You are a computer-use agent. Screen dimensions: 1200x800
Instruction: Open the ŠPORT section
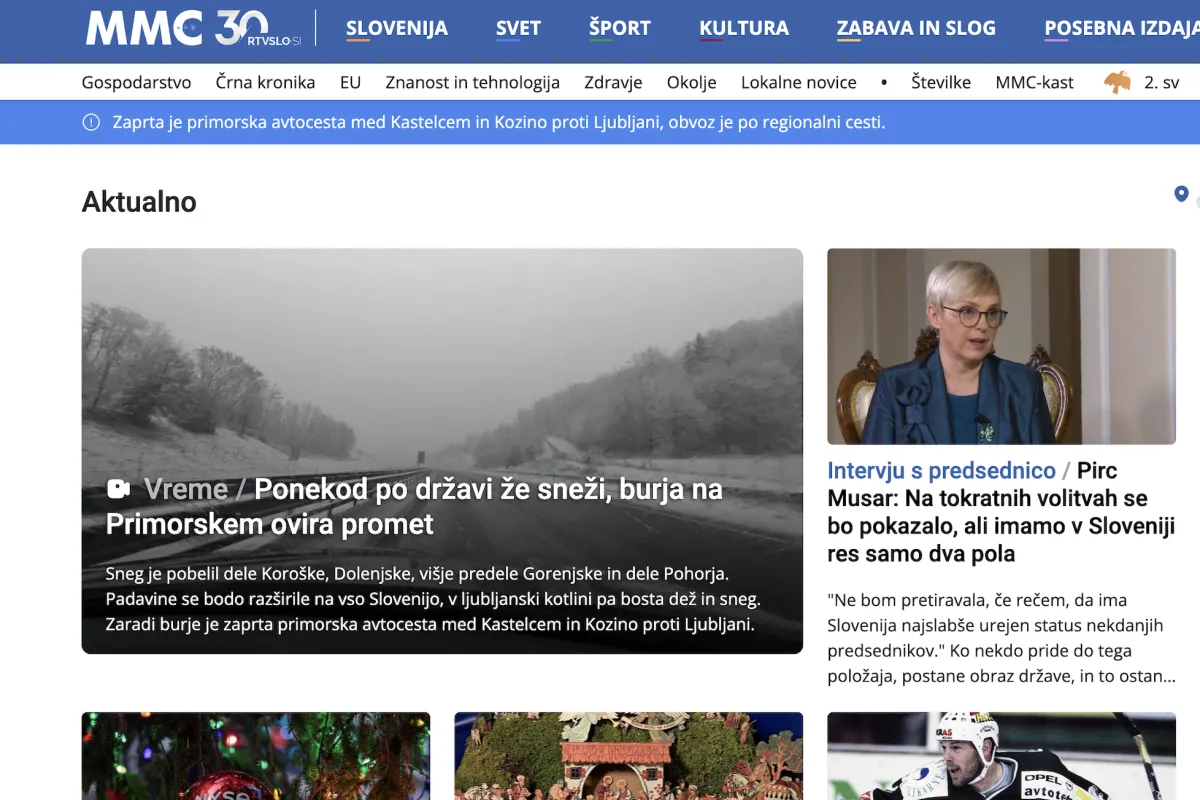click(620, 28)
